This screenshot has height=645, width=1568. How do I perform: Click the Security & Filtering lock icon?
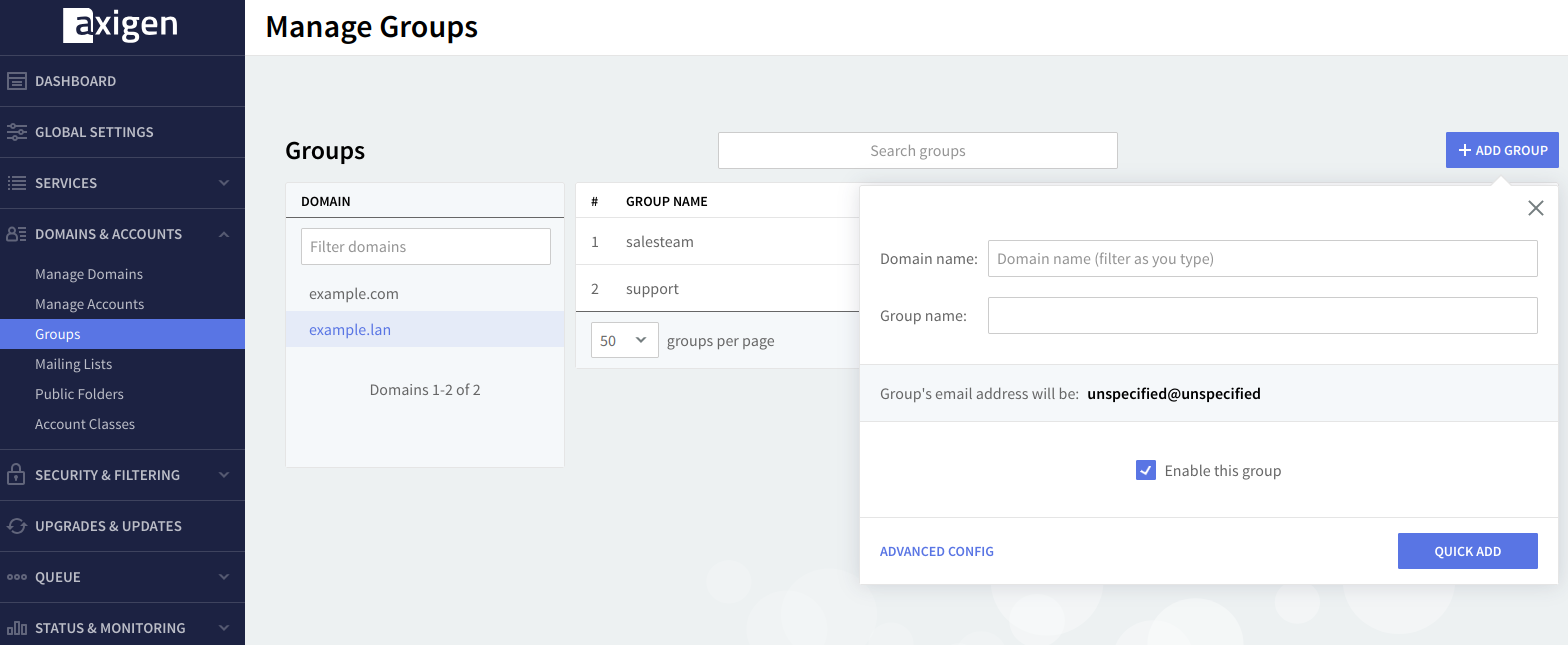(17, 475)
